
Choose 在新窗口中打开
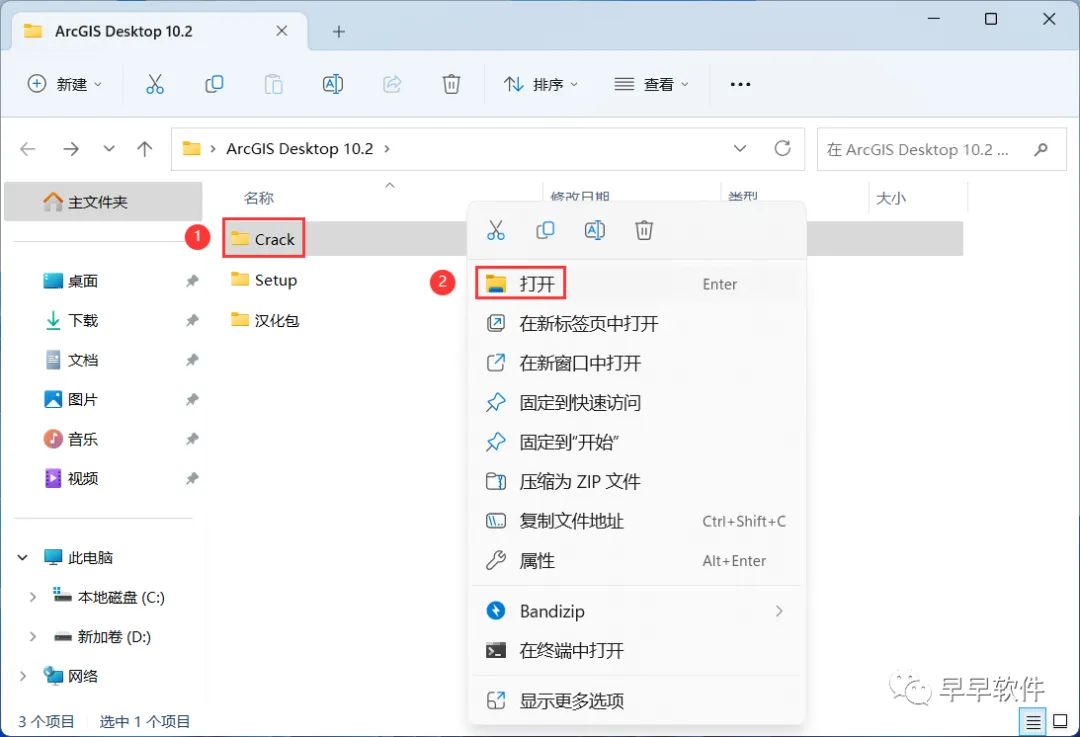click(637, 363)
